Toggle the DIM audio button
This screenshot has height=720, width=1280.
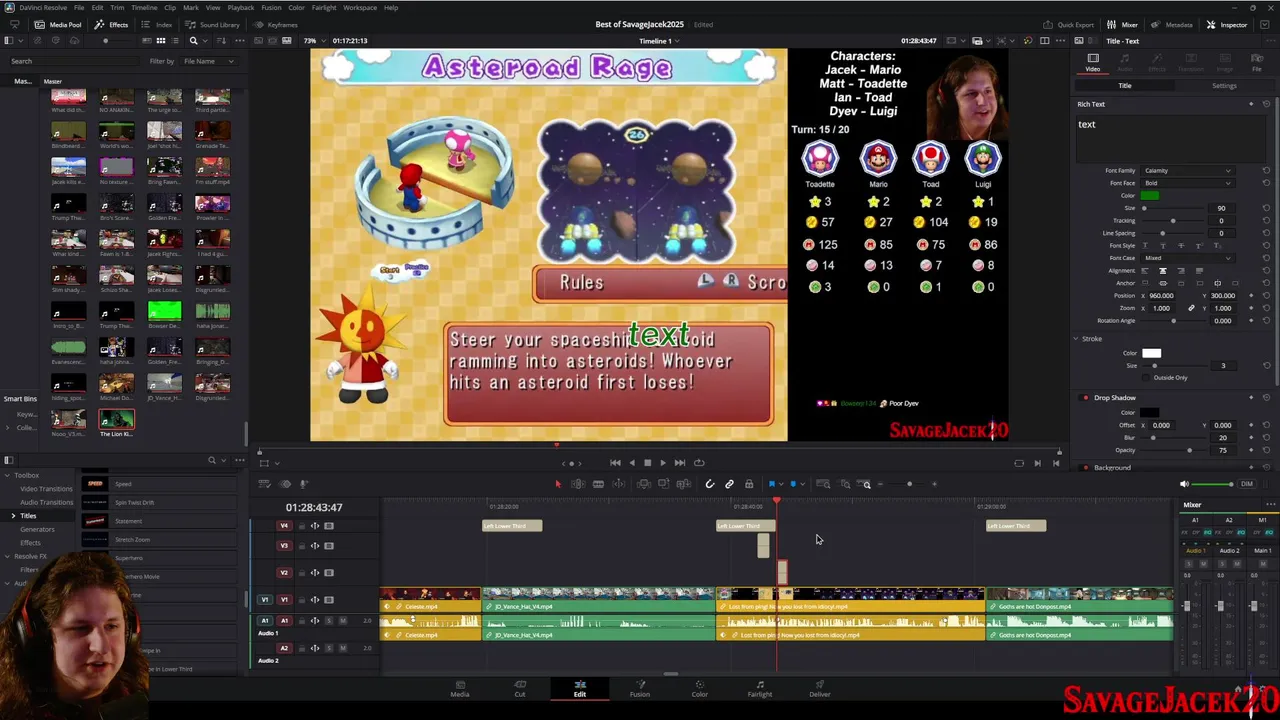pos(1246,484)
